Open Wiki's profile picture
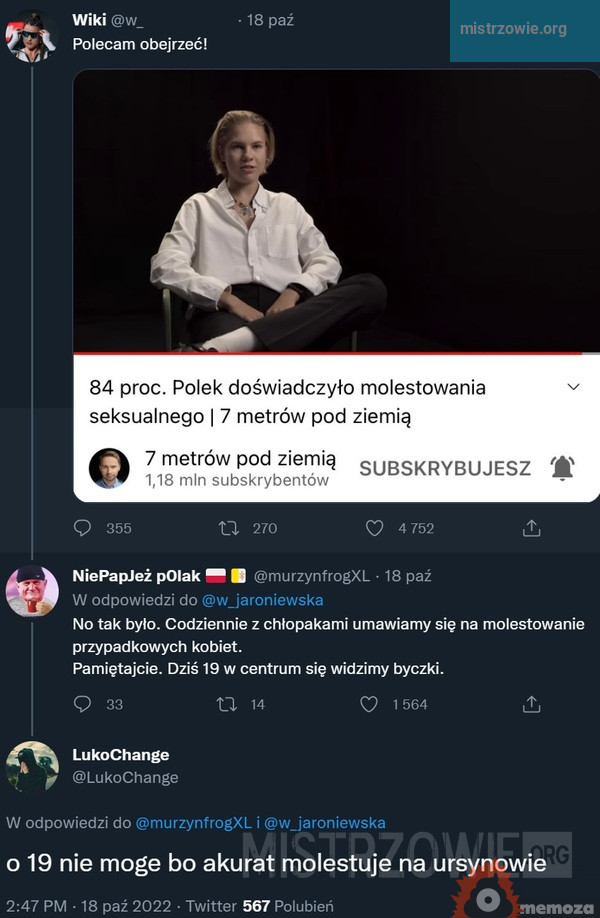 click(x=31, y=37)
